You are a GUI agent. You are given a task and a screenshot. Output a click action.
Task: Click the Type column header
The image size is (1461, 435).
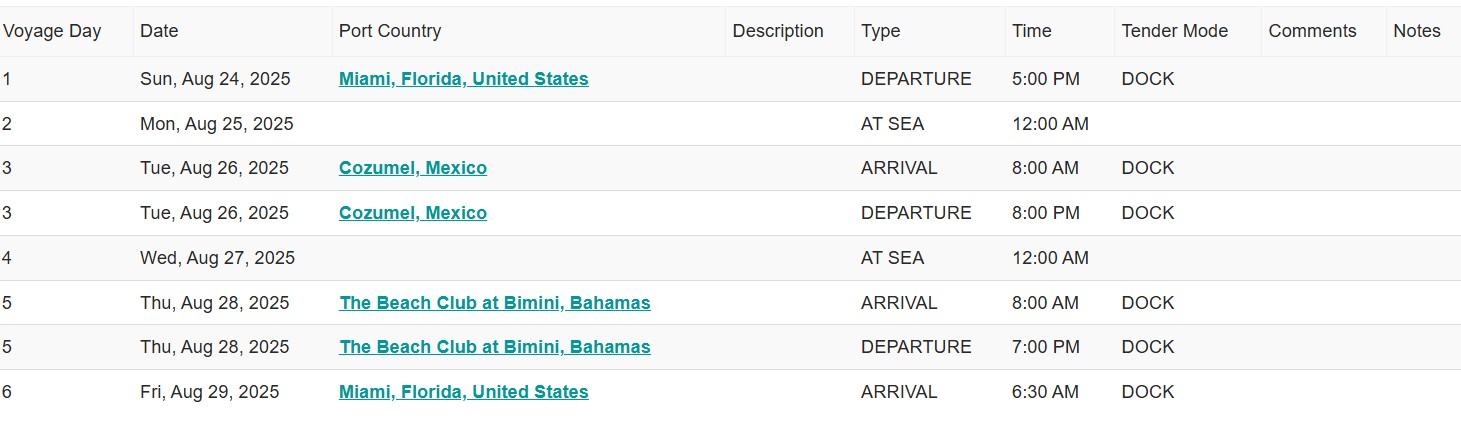pyautogui.click(x=881, y=31)
